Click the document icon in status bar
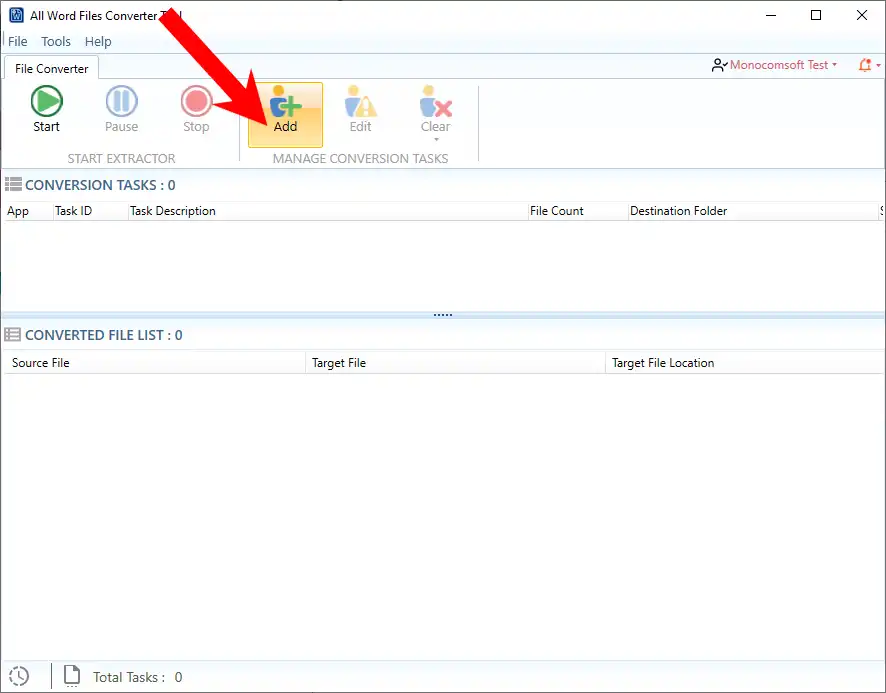This screenshot has width=886, height=693. 72,675
